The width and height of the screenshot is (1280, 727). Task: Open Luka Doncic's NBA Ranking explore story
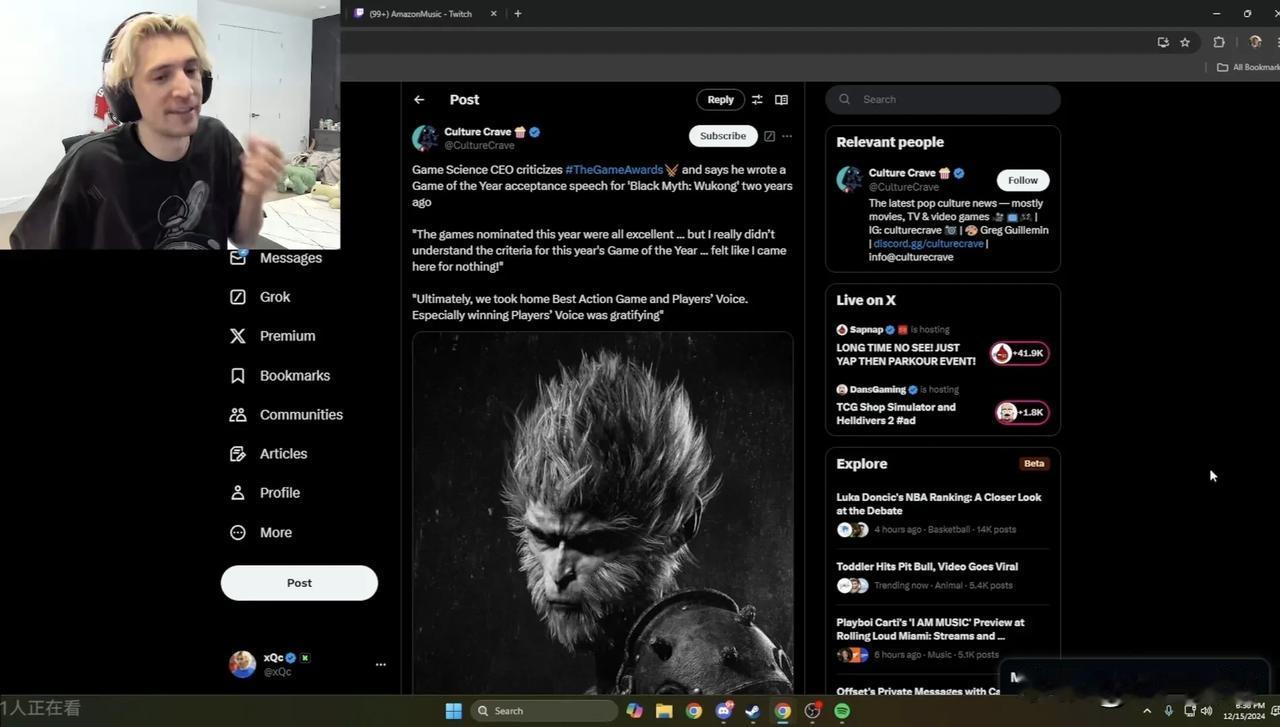(939, 504)
